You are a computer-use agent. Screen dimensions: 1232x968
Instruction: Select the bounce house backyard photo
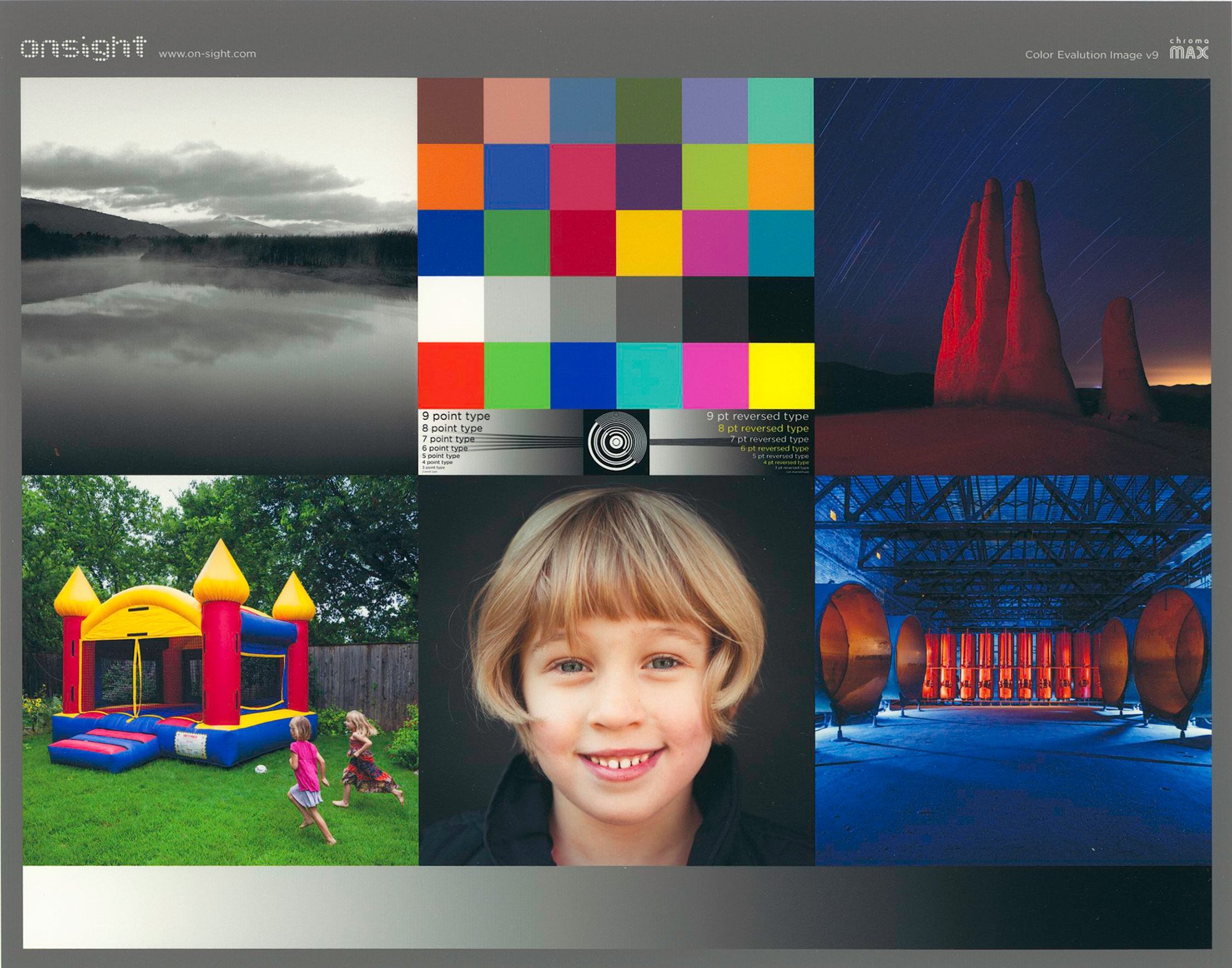click(220, 670)
